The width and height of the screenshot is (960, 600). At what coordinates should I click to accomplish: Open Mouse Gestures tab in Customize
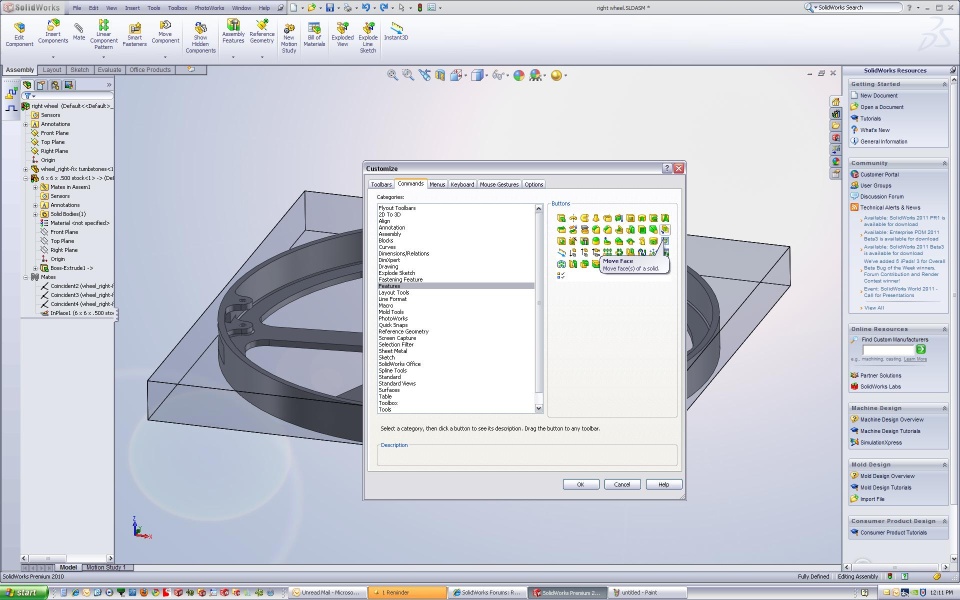click(x=499, y=184)
